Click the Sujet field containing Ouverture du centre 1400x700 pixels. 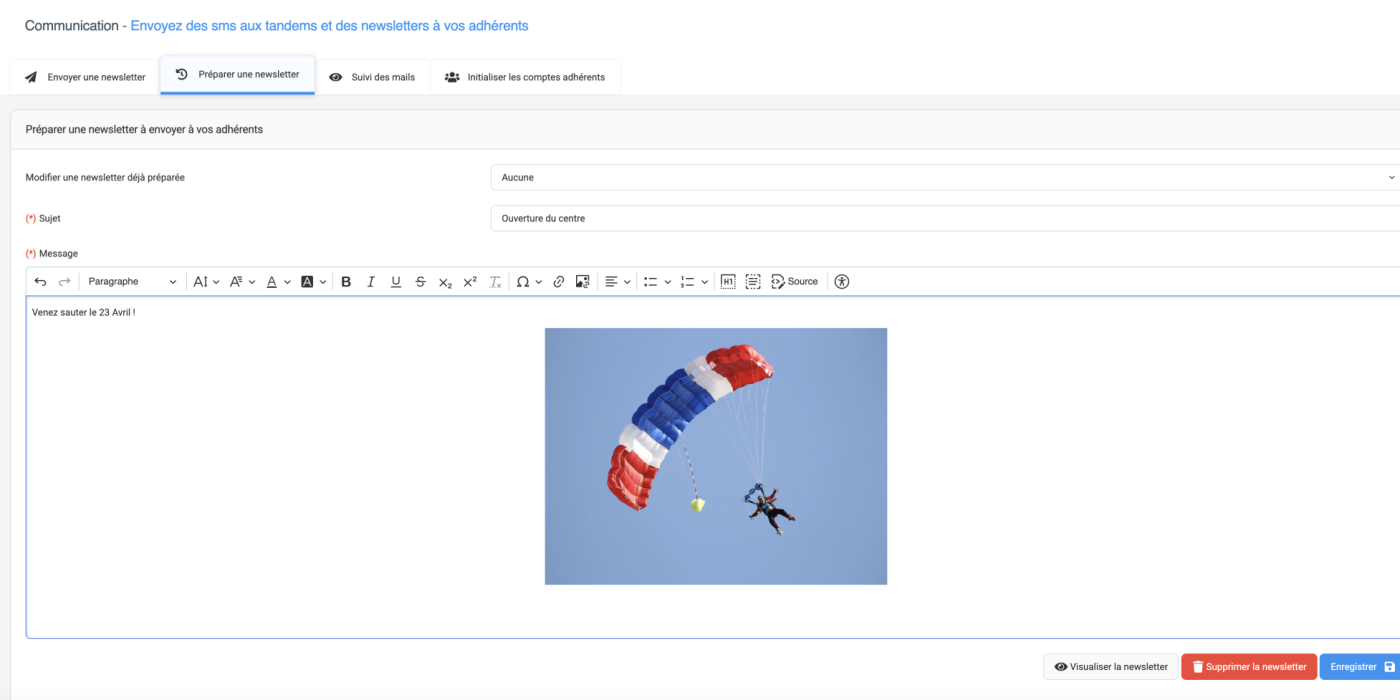tap(945, 218)
